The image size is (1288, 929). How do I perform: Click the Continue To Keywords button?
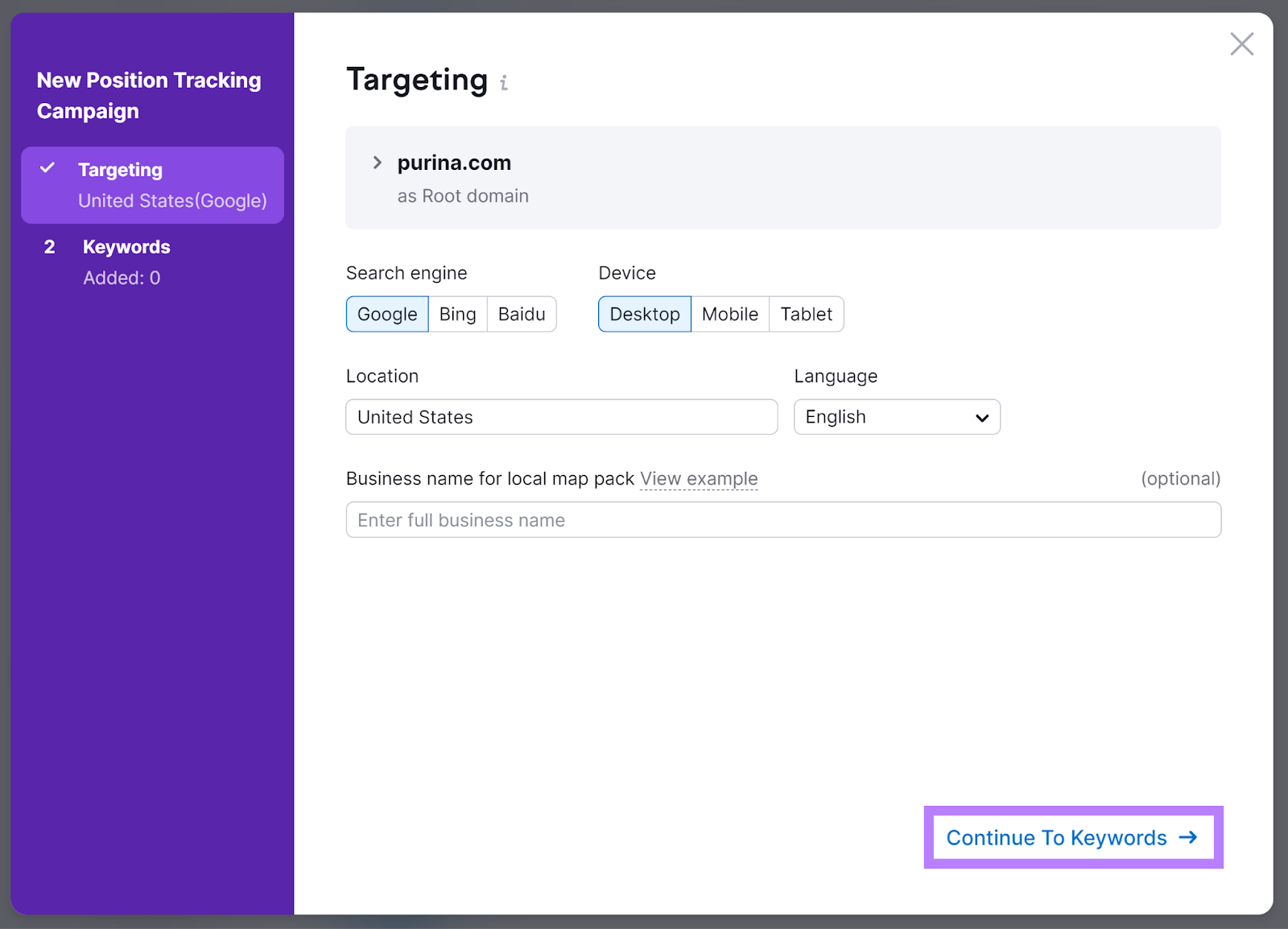tap(1072, 837)
